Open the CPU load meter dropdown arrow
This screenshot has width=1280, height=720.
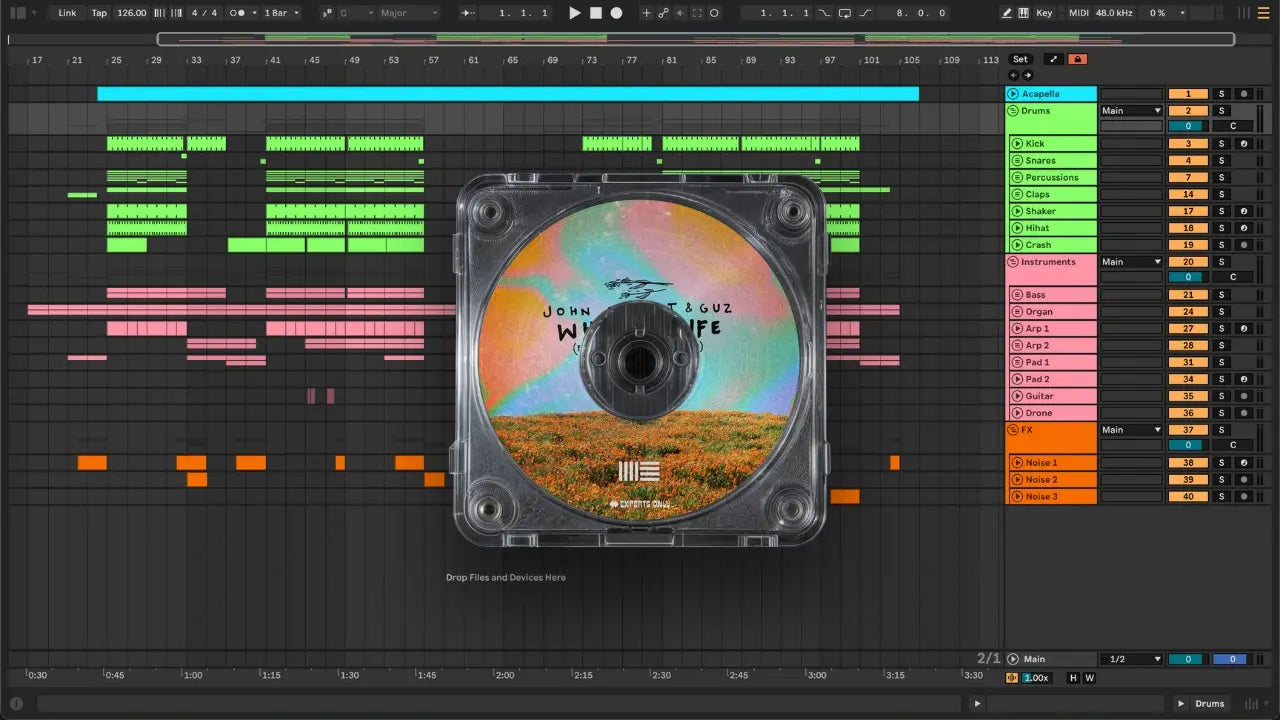(x=1183, y=13)
